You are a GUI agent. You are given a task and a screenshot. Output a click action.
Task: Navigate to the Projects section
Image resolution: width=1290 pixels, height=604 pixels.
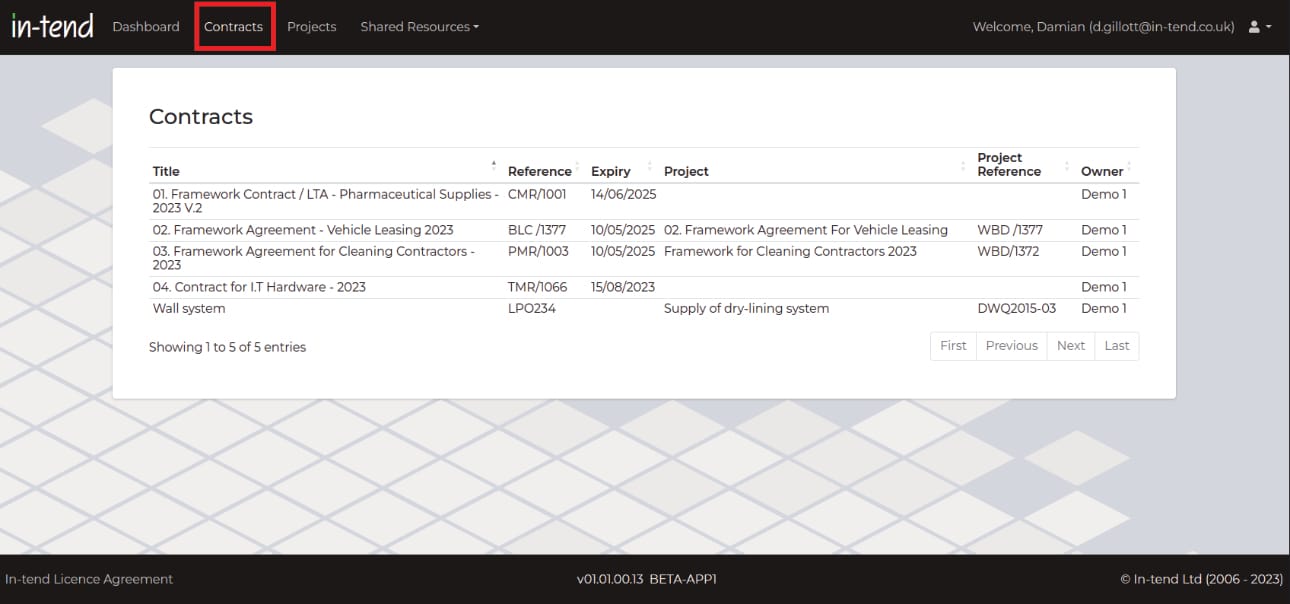click(x=311, y=27)
